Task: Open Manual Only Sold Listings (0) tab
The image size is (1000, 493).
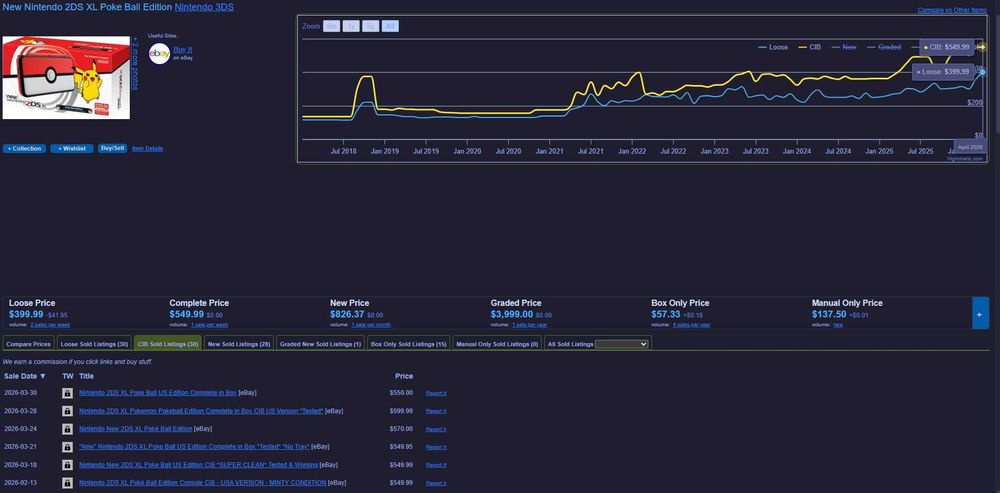Action: point(497,344)
